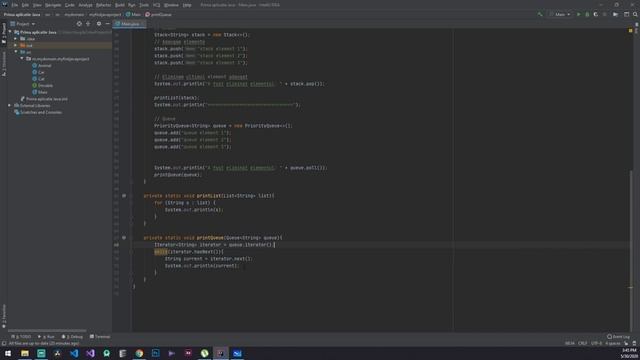Click Collapse All icon in Project panel
Image resolution: width=640 pixels, height=360 pixels.
point(88,24)
